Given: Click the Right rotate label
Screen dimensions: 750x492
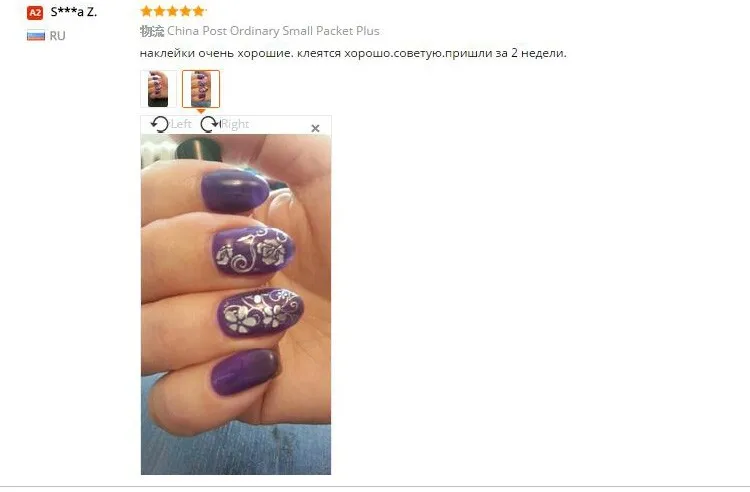Looking at the screenshot, I should (x=235, y=124).
